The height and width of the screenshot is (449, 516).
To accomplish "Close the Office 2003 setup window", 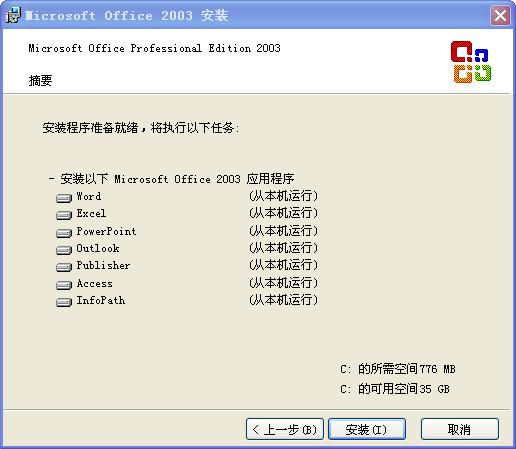I will 500,15.
